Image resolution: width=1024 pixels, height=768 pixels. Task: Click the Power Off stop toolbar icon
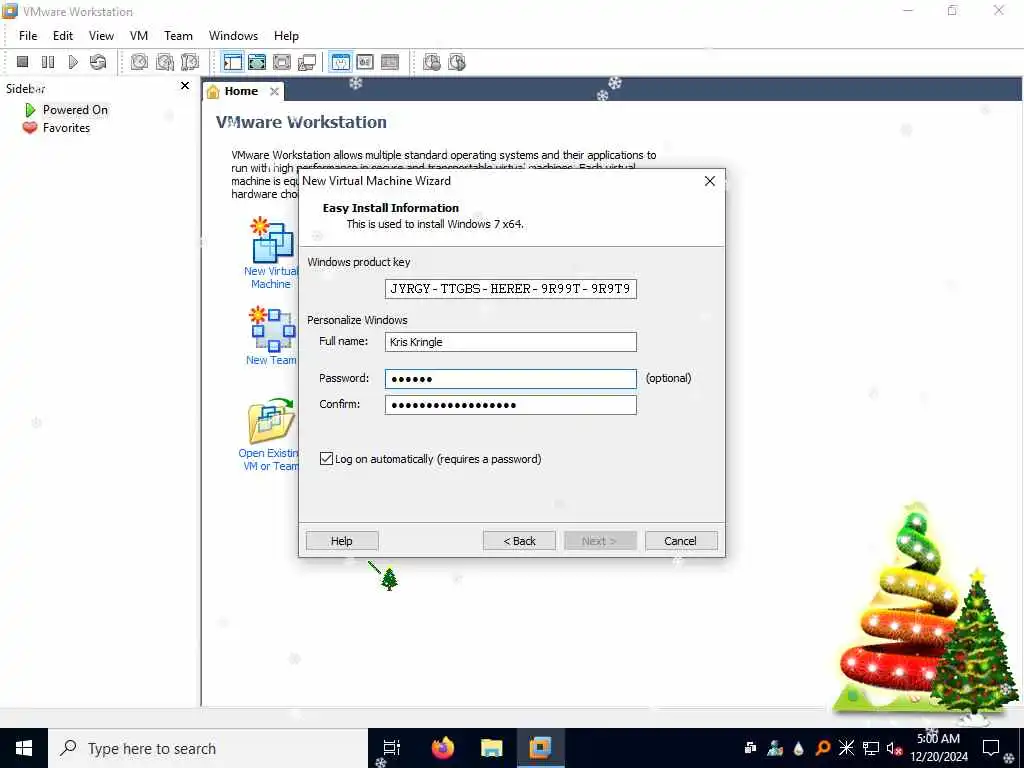pos(22,62)
